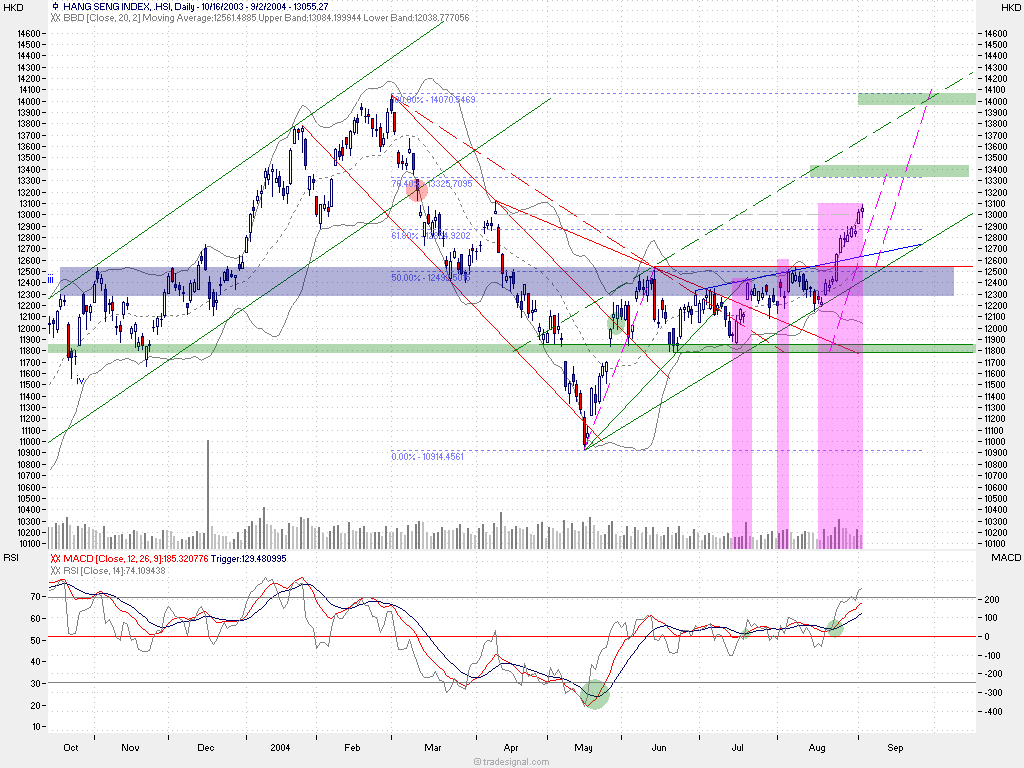Click the chart symbol icon before HANG SENG INDEX
Image resolution: width=1024 pixels, height=768 pixels.
coord(54,7)
